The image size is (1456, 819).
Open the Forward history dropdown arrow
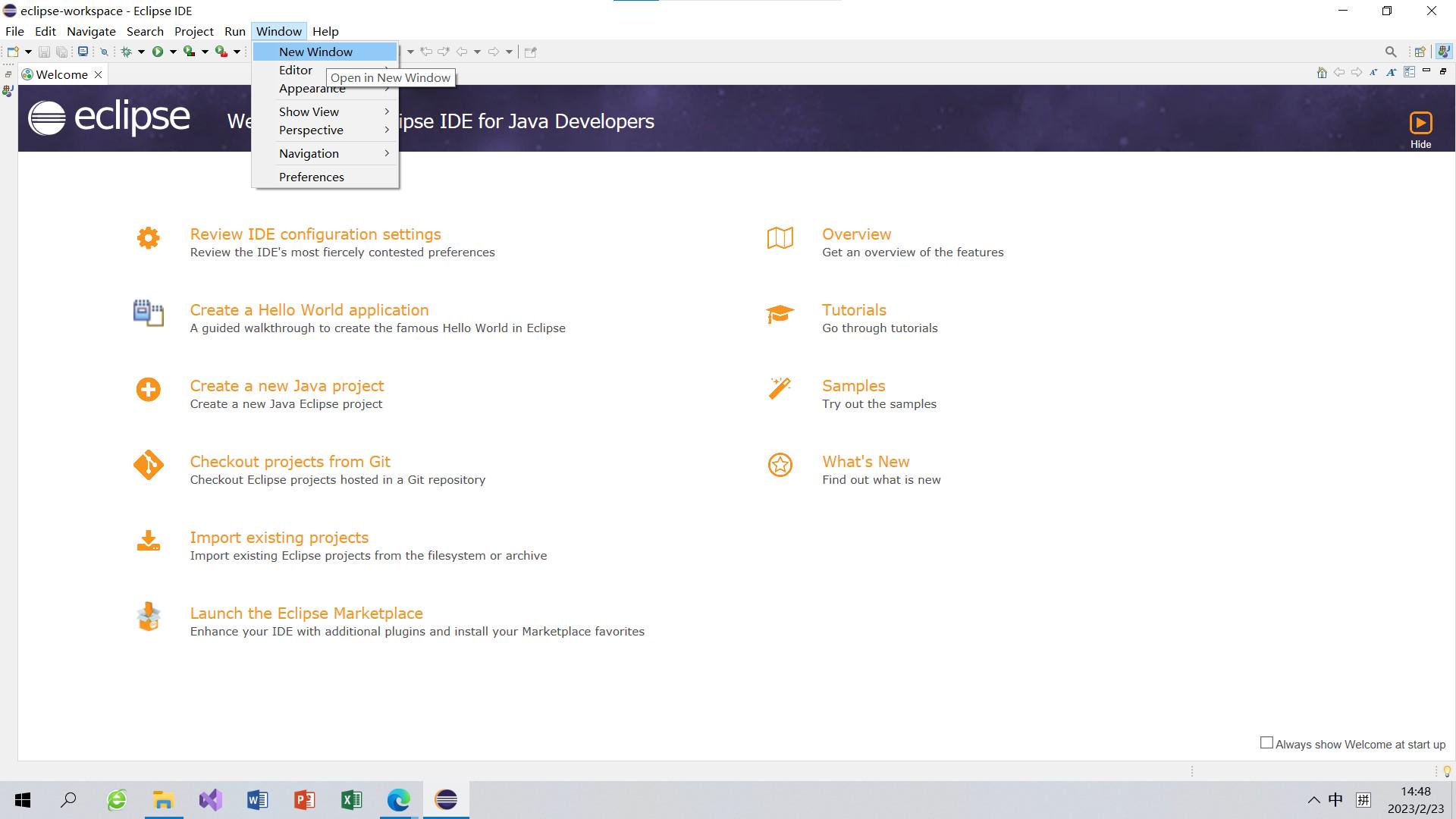509,52
